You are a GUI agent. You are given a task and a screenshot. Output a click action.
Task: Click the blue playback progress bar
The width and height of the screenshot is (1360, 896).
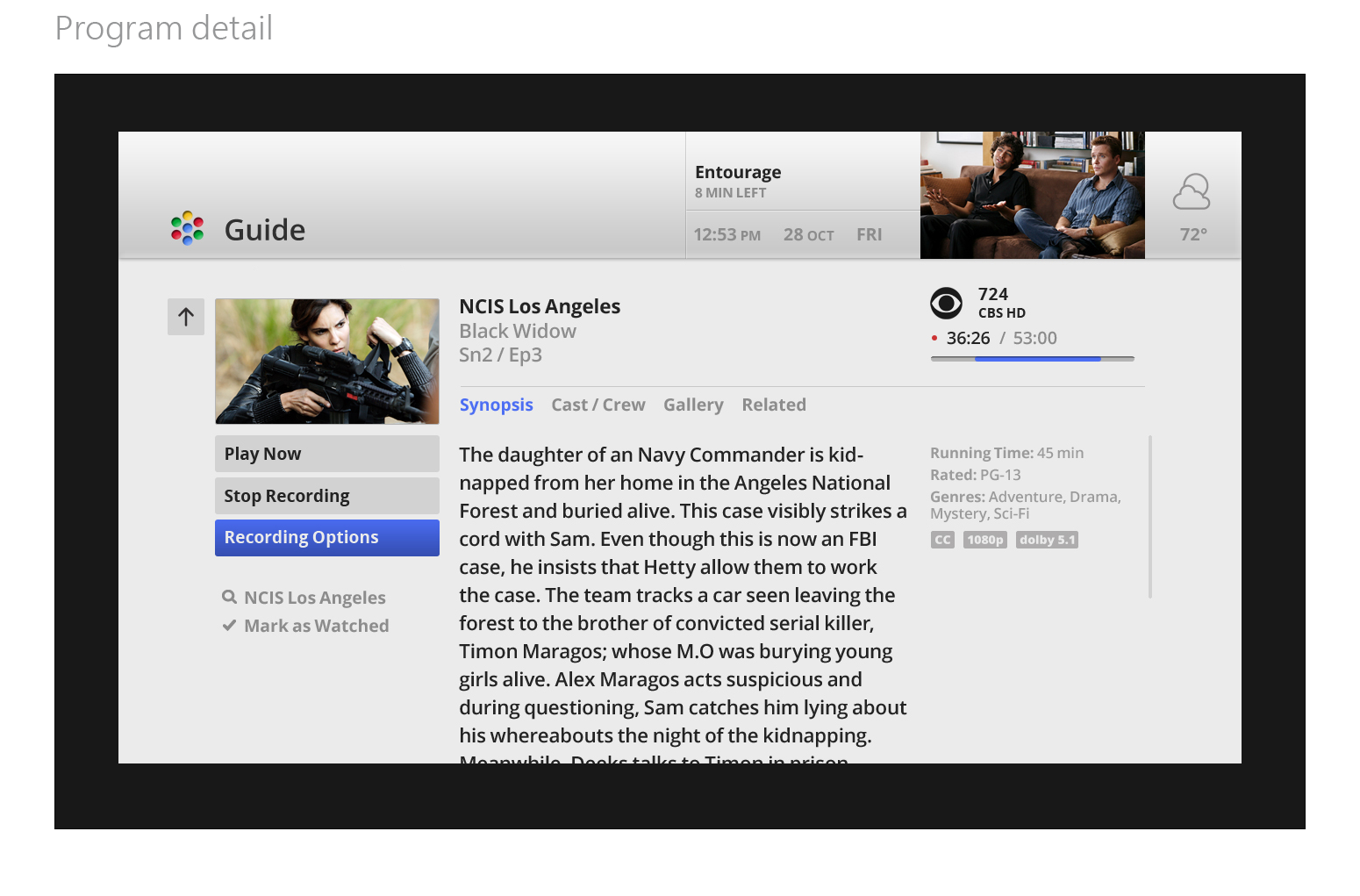pyautogui.click(x=1037, y=359)
